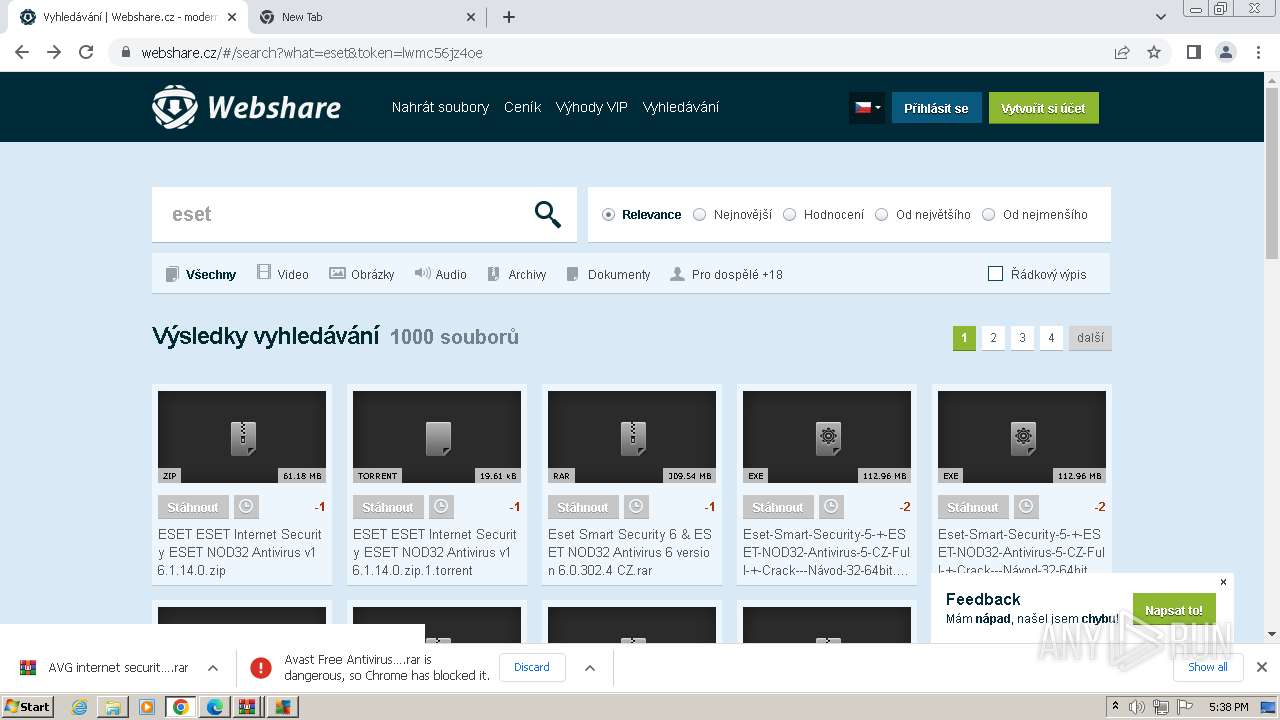Expand AVG internet security download options
Screen dimensions: 1280x720
tap(213, 667)
